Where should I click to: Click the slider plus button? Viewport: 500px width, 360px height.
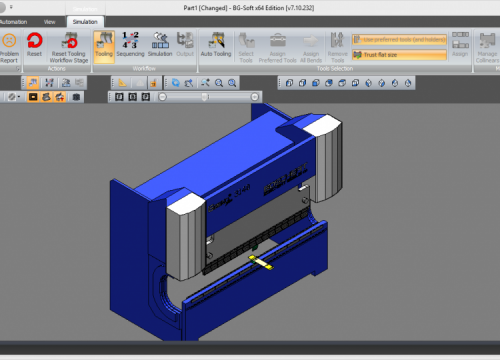255,97
